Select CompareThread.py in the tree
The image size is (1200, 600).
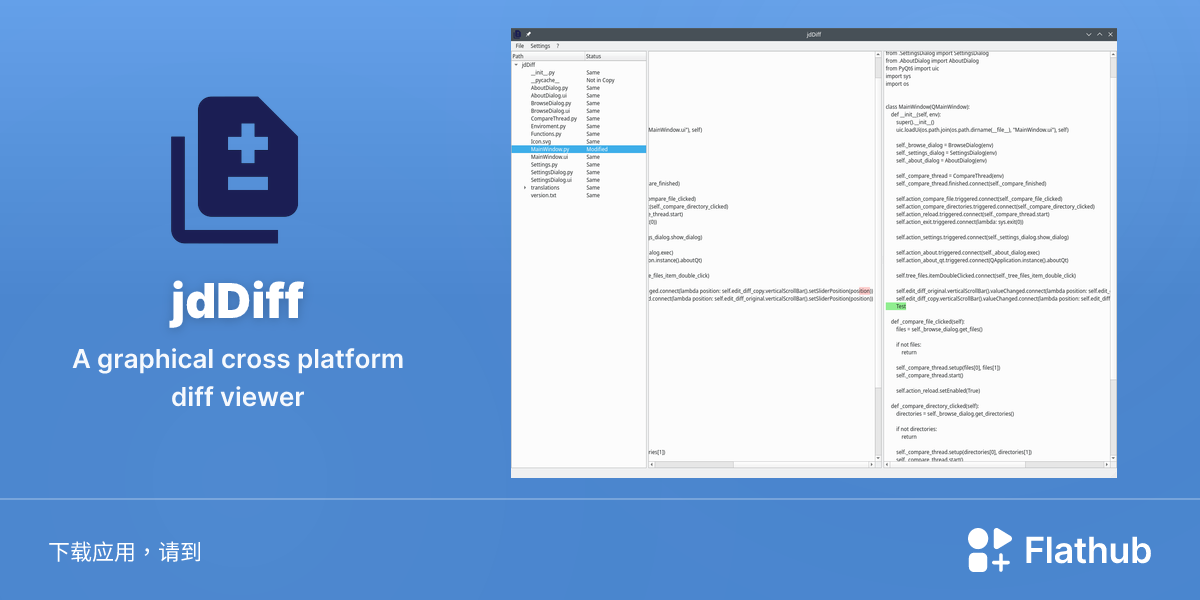pos(554,118)
